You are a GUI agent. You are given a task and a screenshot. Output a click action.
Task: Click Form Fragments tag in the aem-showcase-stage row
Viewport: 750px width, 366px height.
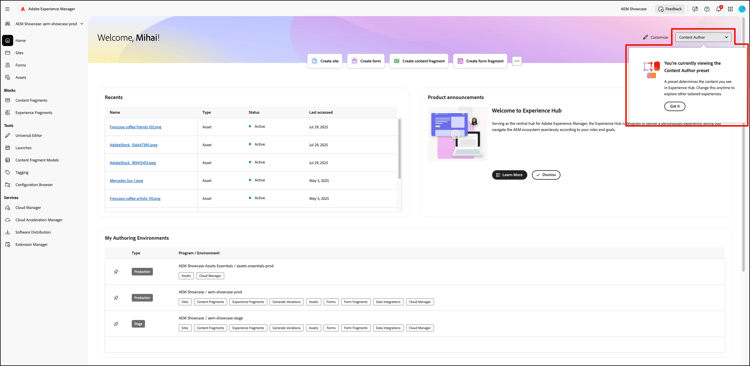pyautogui.click(x=356, y=328)
